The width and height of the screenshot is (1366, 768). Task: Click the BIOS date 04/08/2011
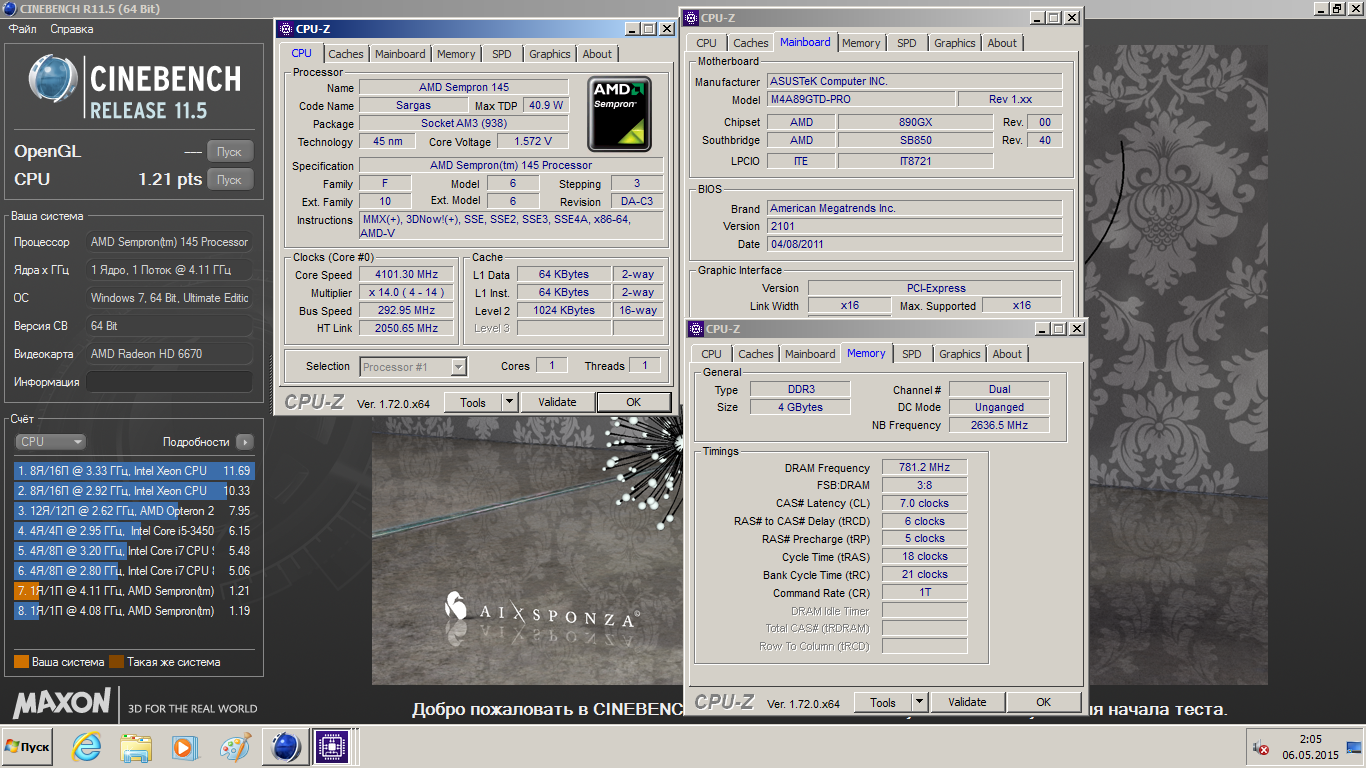click(x=915, y=244)
